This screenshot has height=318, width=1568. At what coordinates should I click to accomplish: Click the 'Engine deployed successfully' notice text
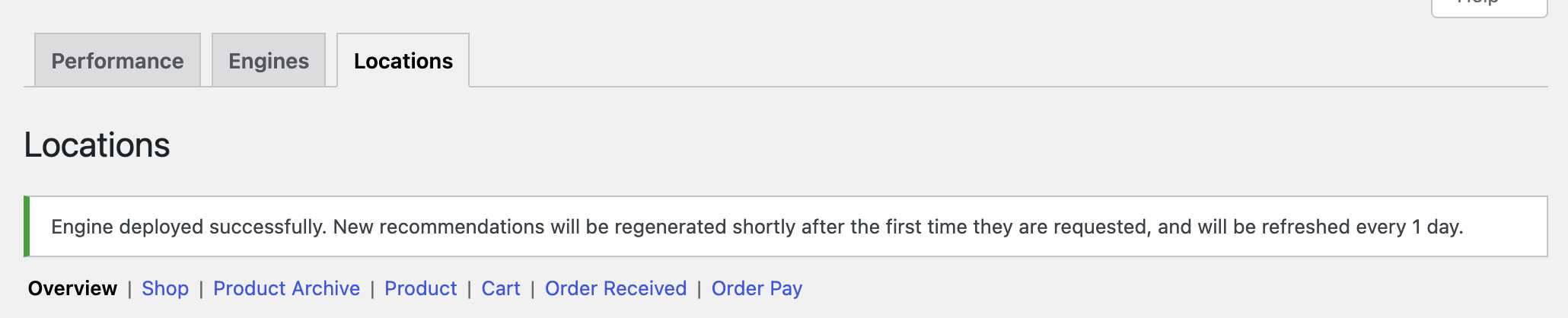pos(189,227)
